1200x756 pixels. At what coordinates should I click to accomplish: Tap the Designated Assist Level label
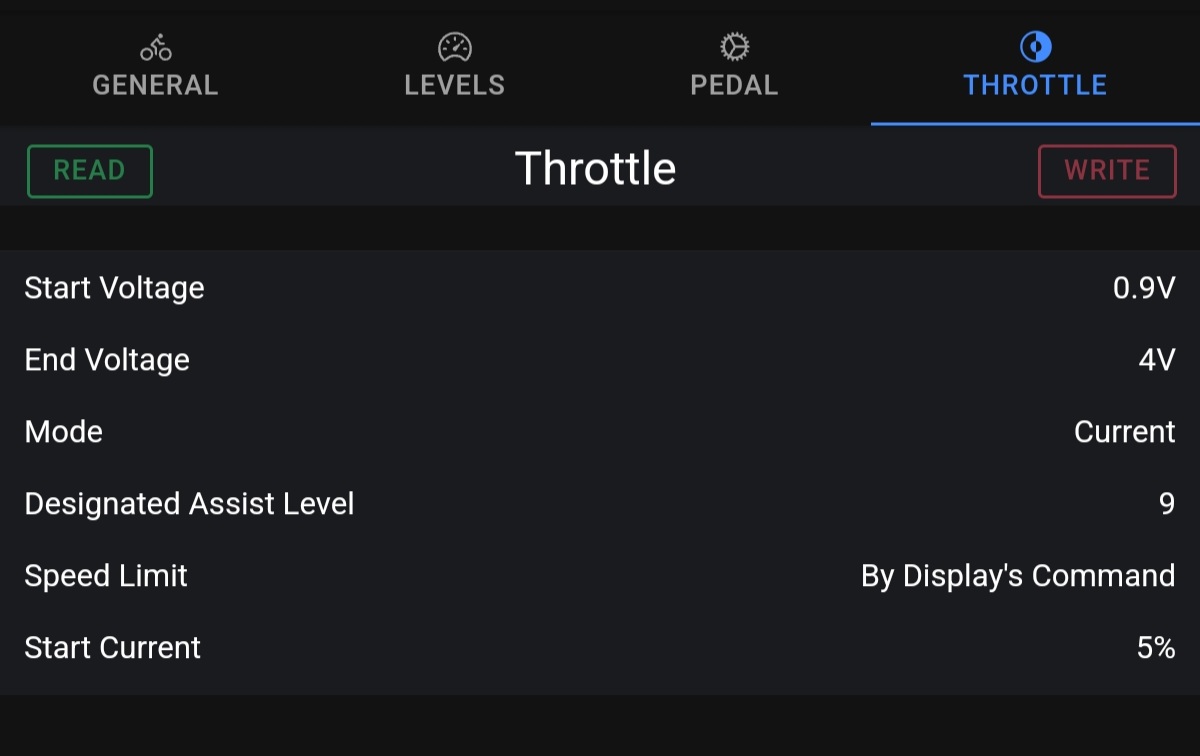(x=189, y=504)
